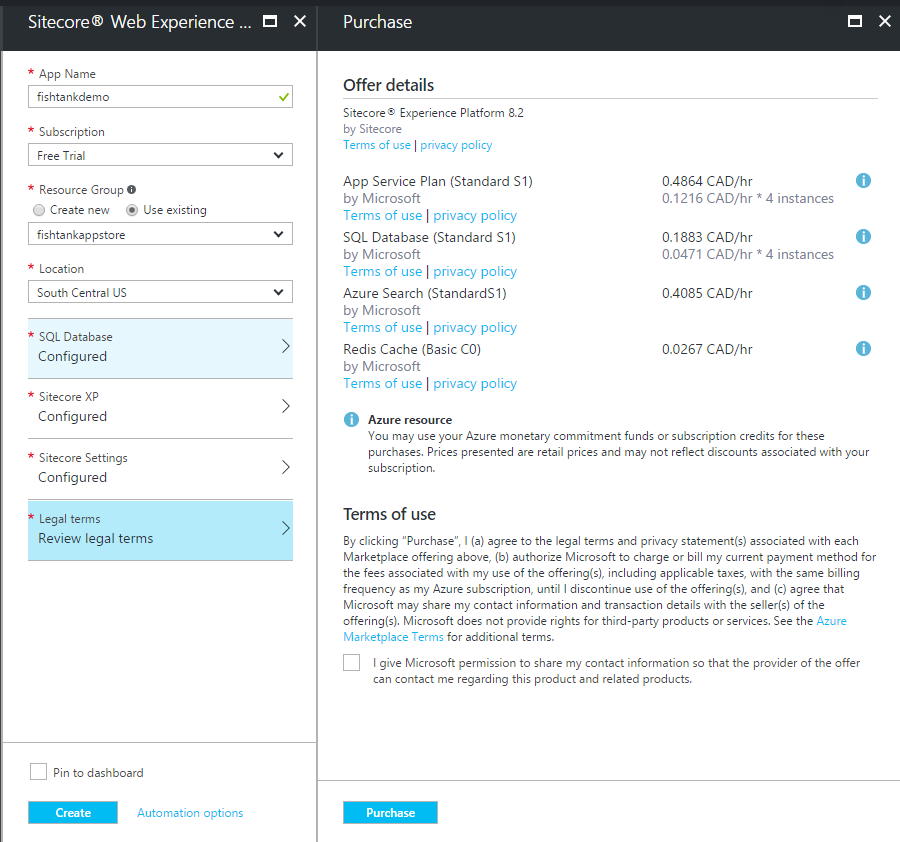Screen dimensions: 900x842
Task: Click the info icon for Azure Search
Action: point(863,293)
